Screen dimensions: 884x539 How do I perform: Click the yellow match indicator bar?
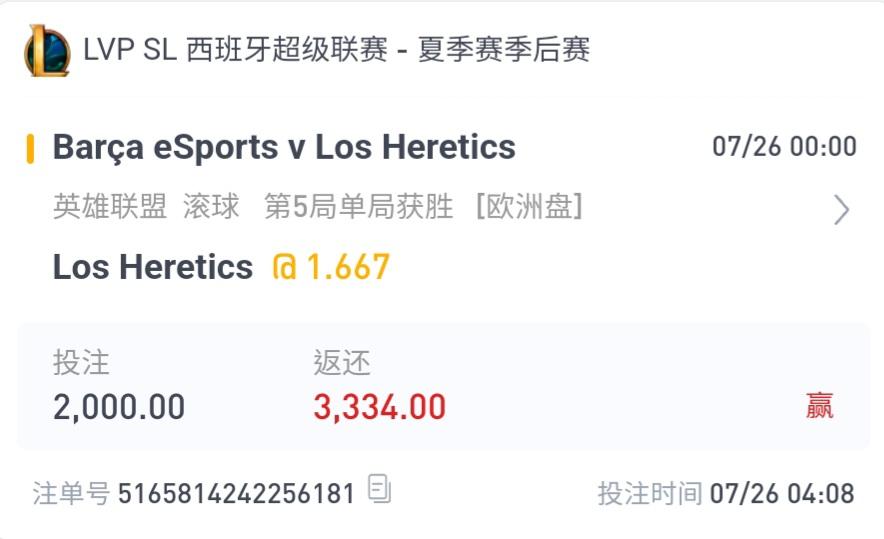30,148
